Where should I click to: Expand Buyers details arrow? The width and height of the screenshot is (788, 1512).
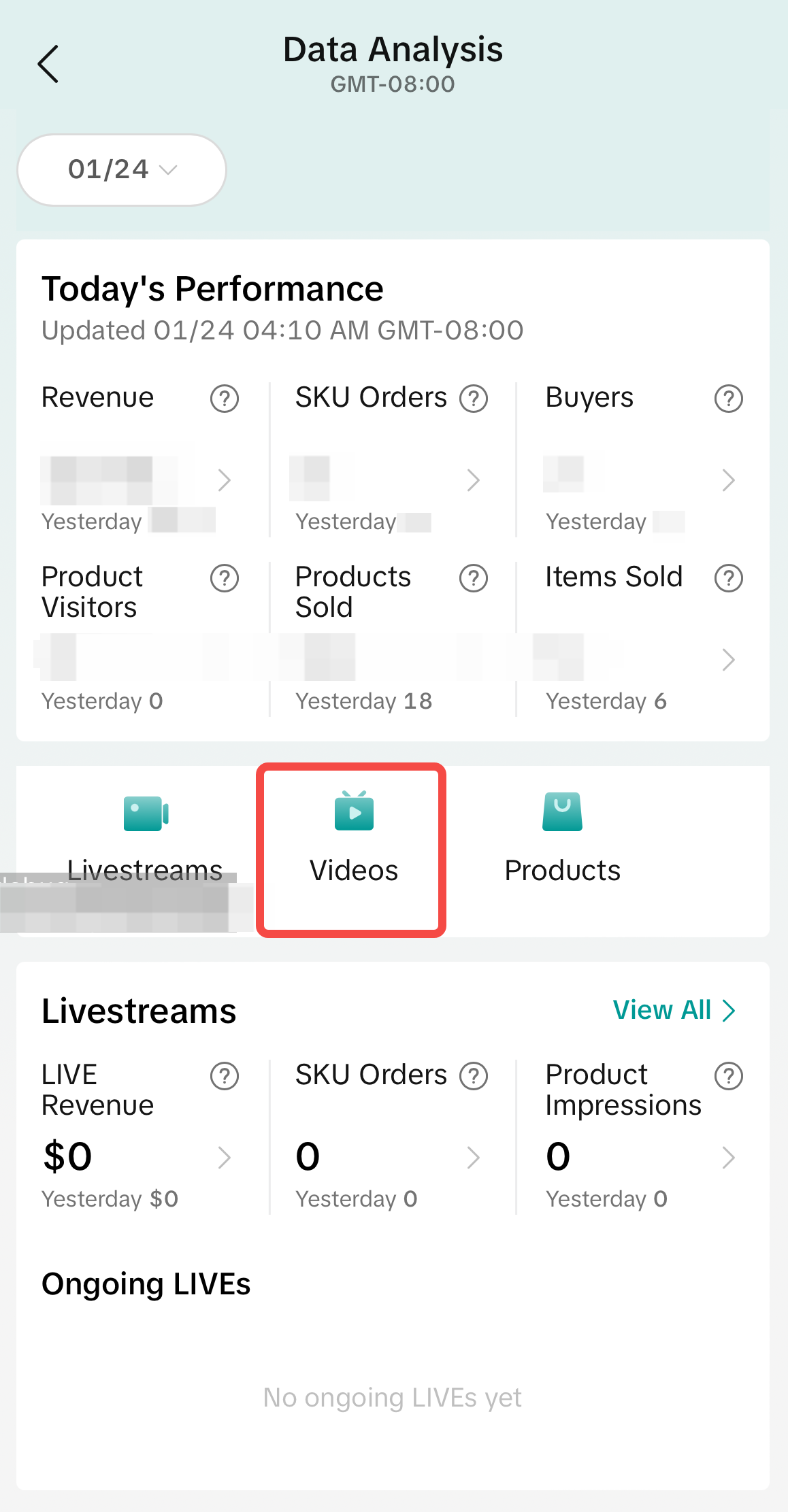tap(728, 480)
